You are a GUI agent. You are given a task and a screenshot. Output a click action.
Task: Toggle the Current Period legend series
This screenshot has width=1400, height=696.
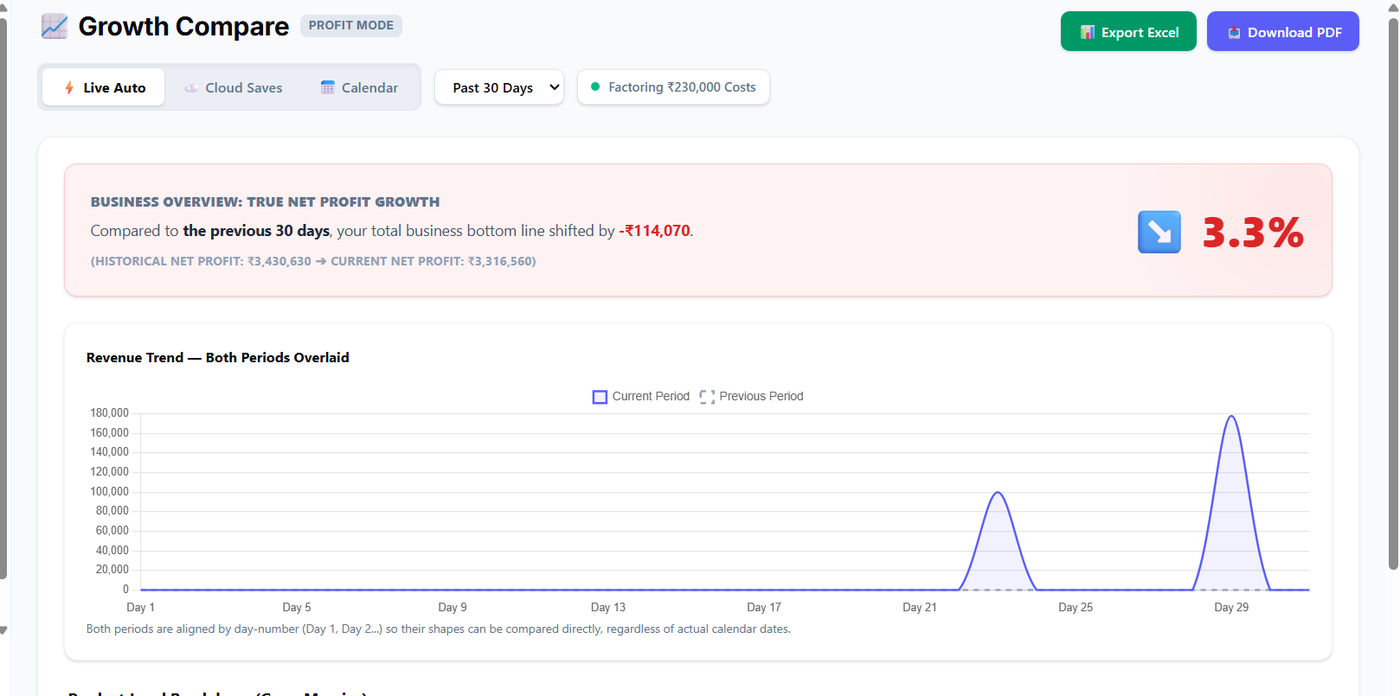click(x=641, y=396)
